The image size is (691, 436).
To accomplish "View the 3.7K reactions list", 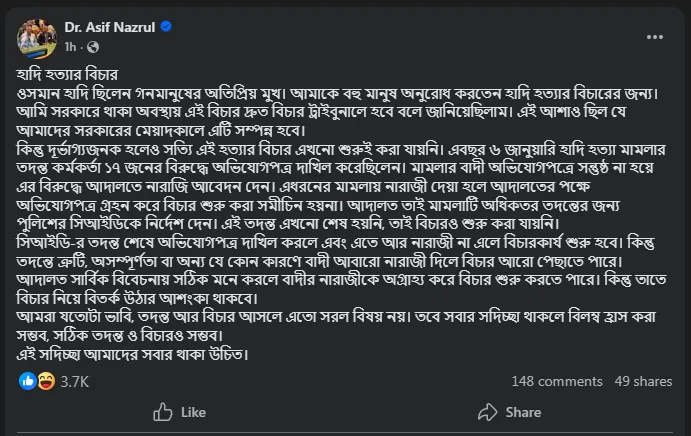I will point(75,381).
